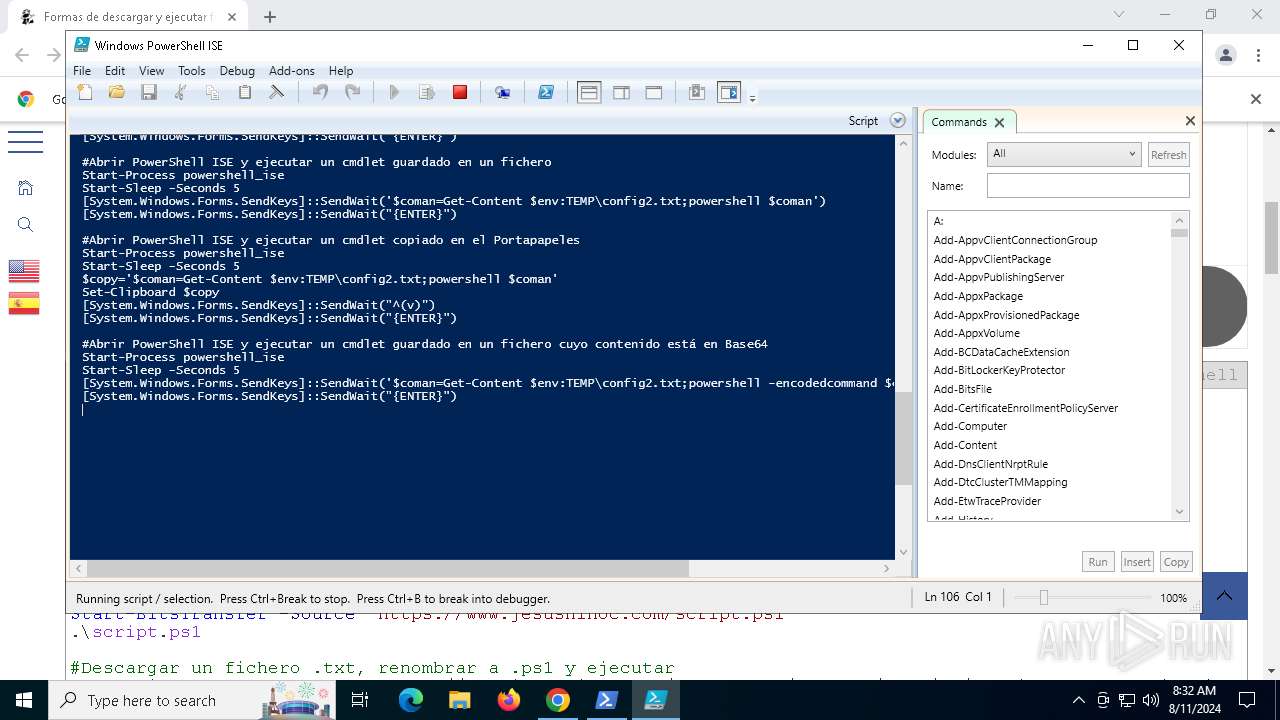Open the Debug menu
1280x720 pixels.
237,70
